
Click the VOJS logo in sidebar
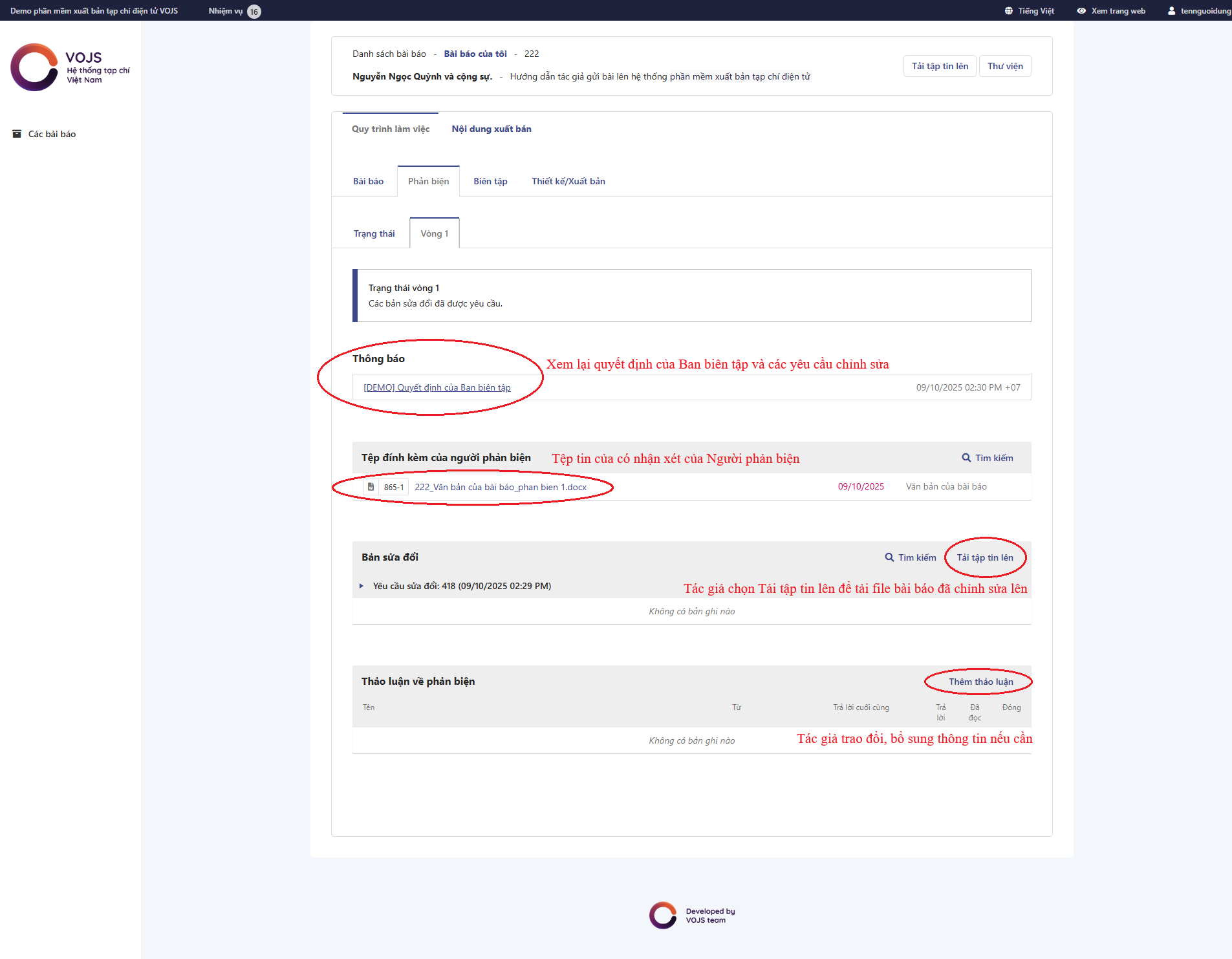click(70, 67)
